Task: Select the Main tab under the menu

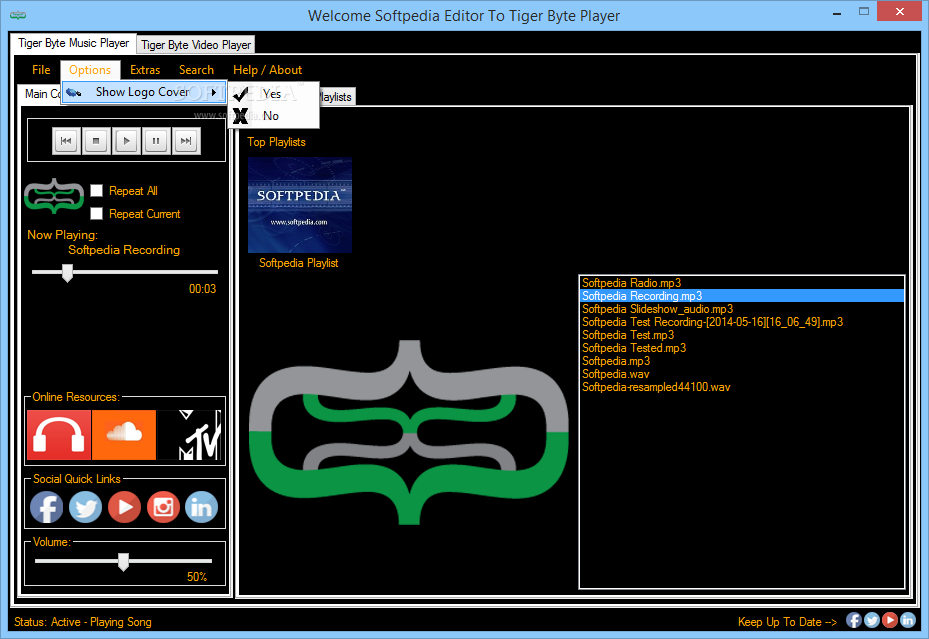Action: tap(40, 94)
